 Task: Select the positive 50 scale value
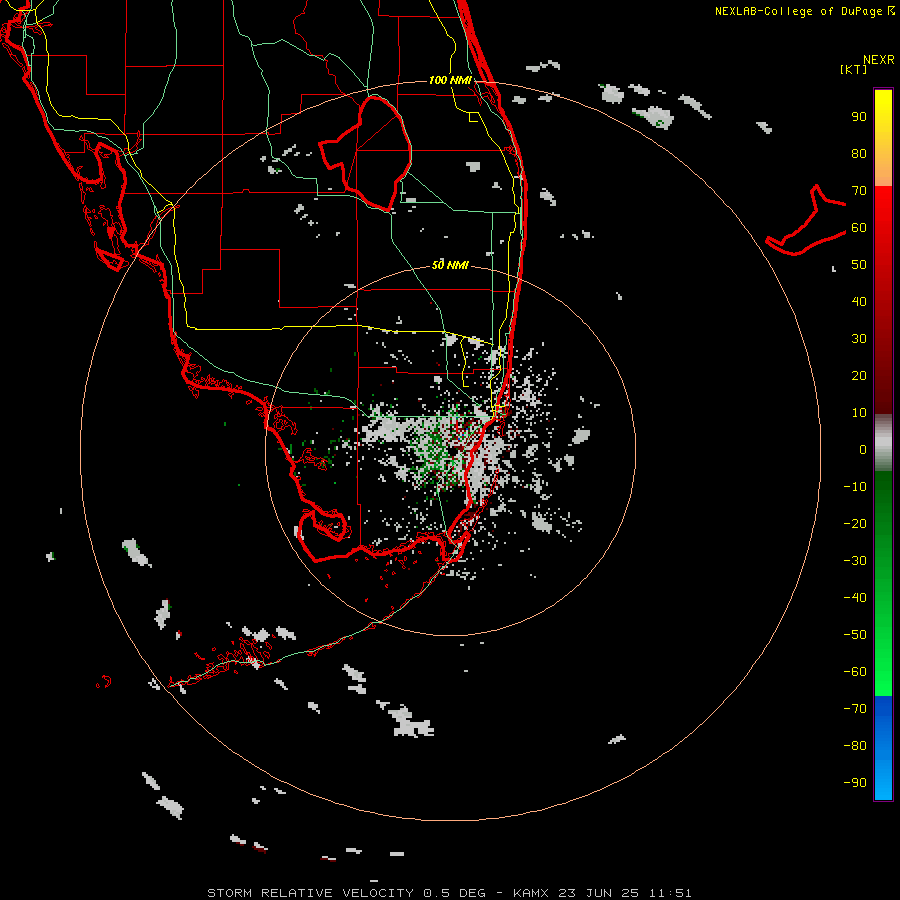[859, 265]
